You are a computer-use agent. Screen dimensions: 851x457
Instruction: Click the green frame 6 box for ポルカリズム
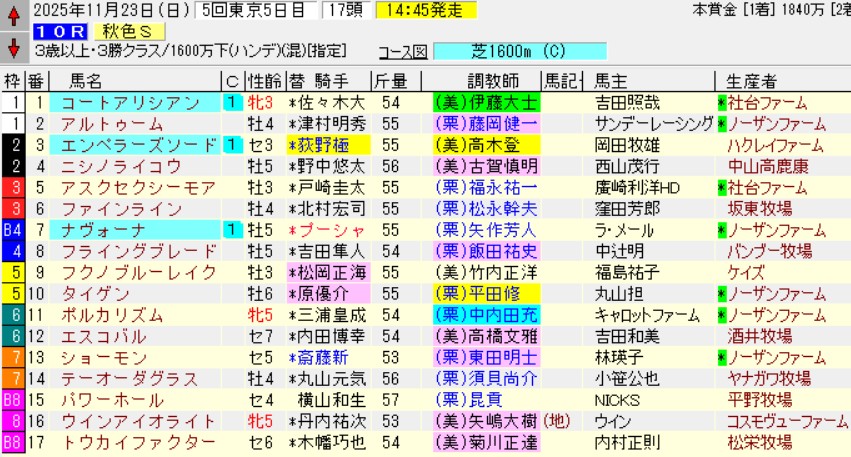coord(12,314)
